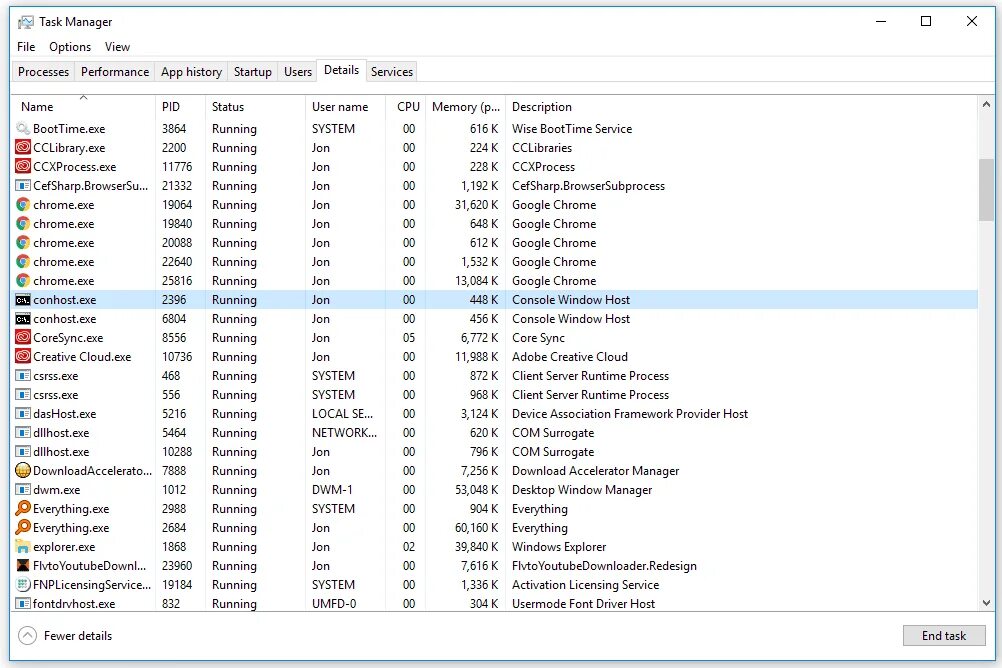The image size is (1002, 668).
Task: Click the FlvtoYoutubeDownloader process icon
Action: pos(23,566)
